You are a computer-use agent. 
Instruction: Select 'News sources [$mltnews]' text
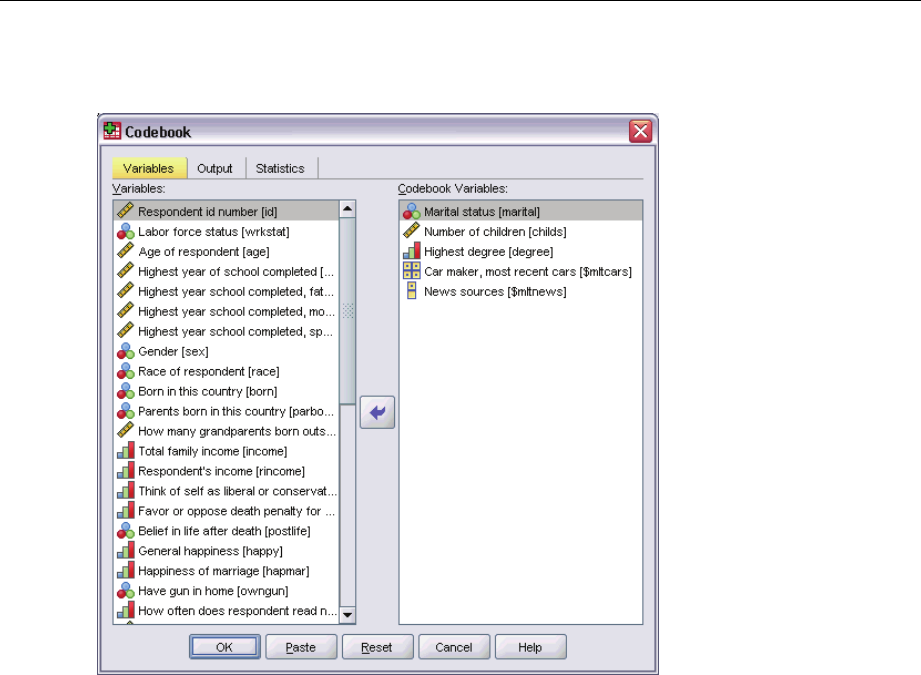[495, 291]
